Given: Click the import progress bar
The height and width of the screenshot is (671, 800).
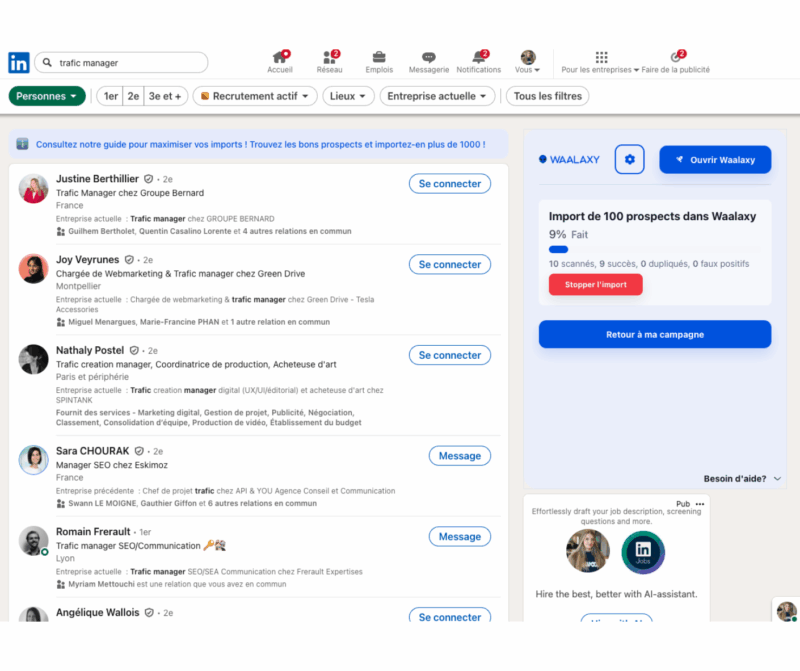Looking at the screenshot, I should click(558, 249).
